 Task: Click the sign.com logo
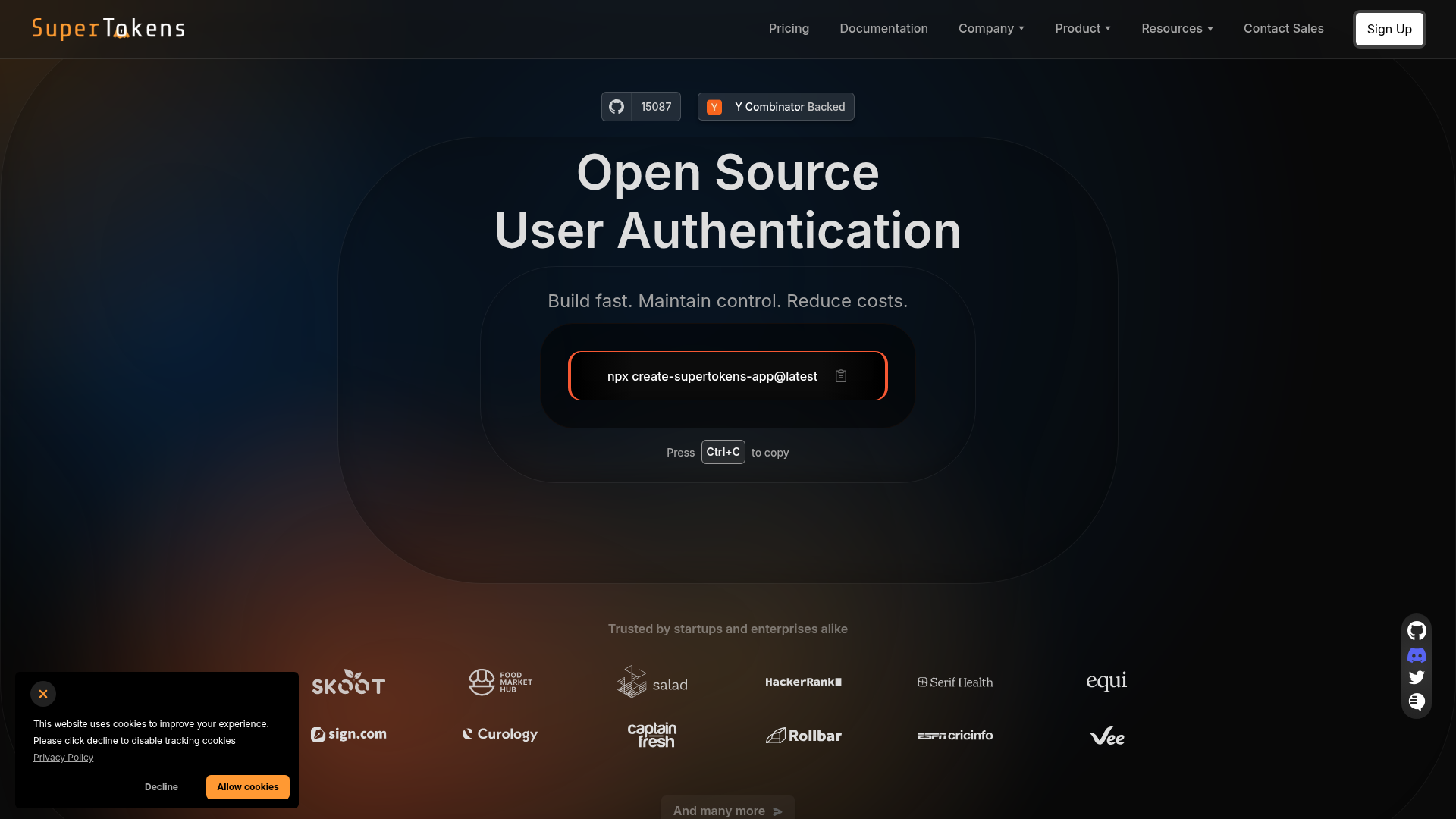349,735
